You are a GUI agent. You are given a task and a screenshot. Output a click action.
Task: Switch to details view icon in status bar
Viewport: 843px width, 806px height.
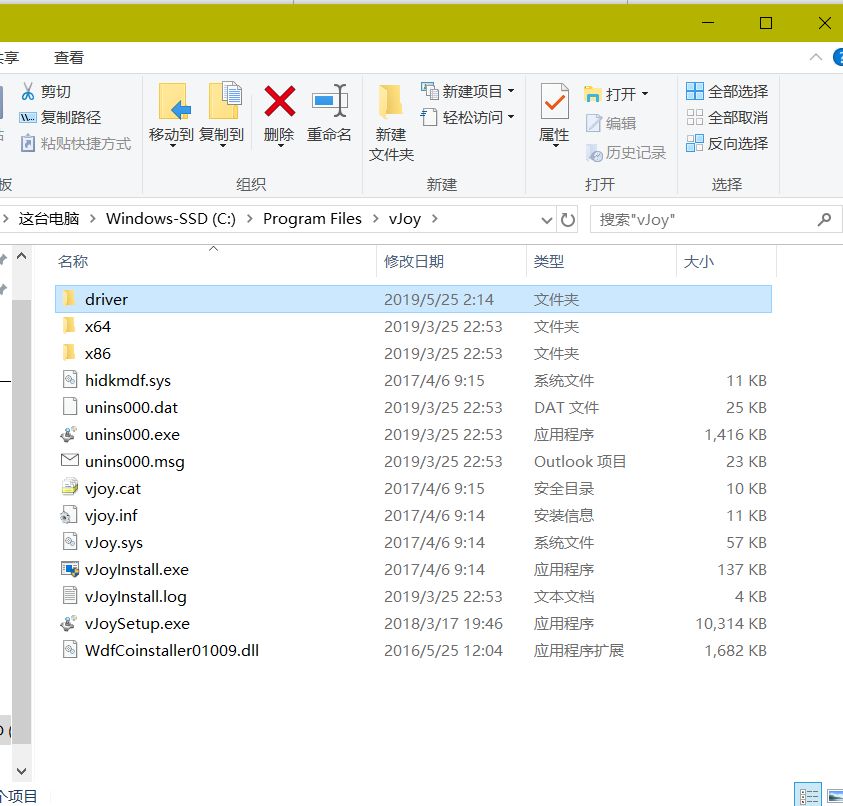pyautogui.click(x=809, y=795)
